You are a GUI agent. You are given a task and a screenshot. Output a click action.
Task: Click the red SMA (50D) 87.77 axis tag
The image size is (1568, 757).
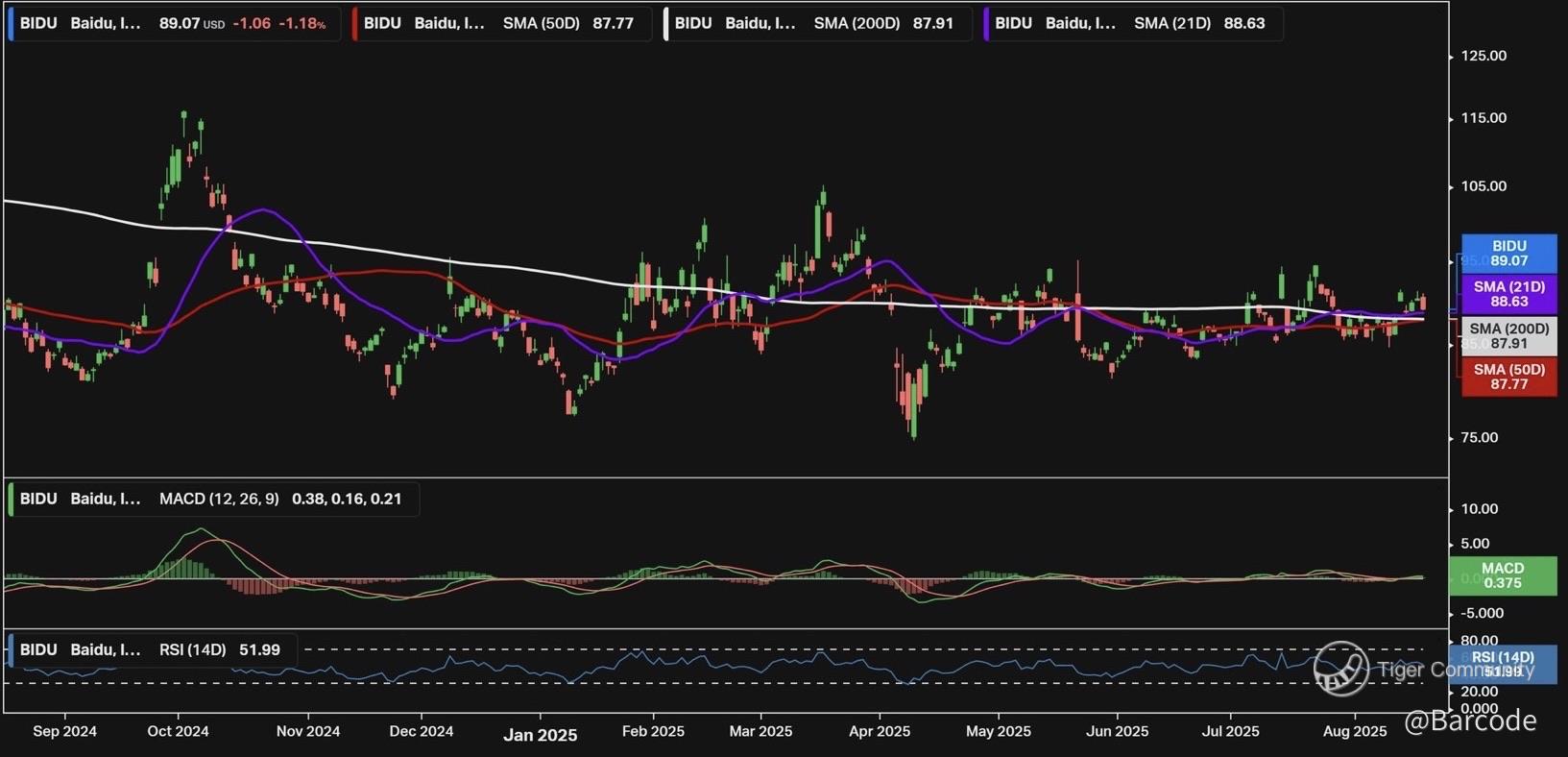click(x=1509, y=377)
